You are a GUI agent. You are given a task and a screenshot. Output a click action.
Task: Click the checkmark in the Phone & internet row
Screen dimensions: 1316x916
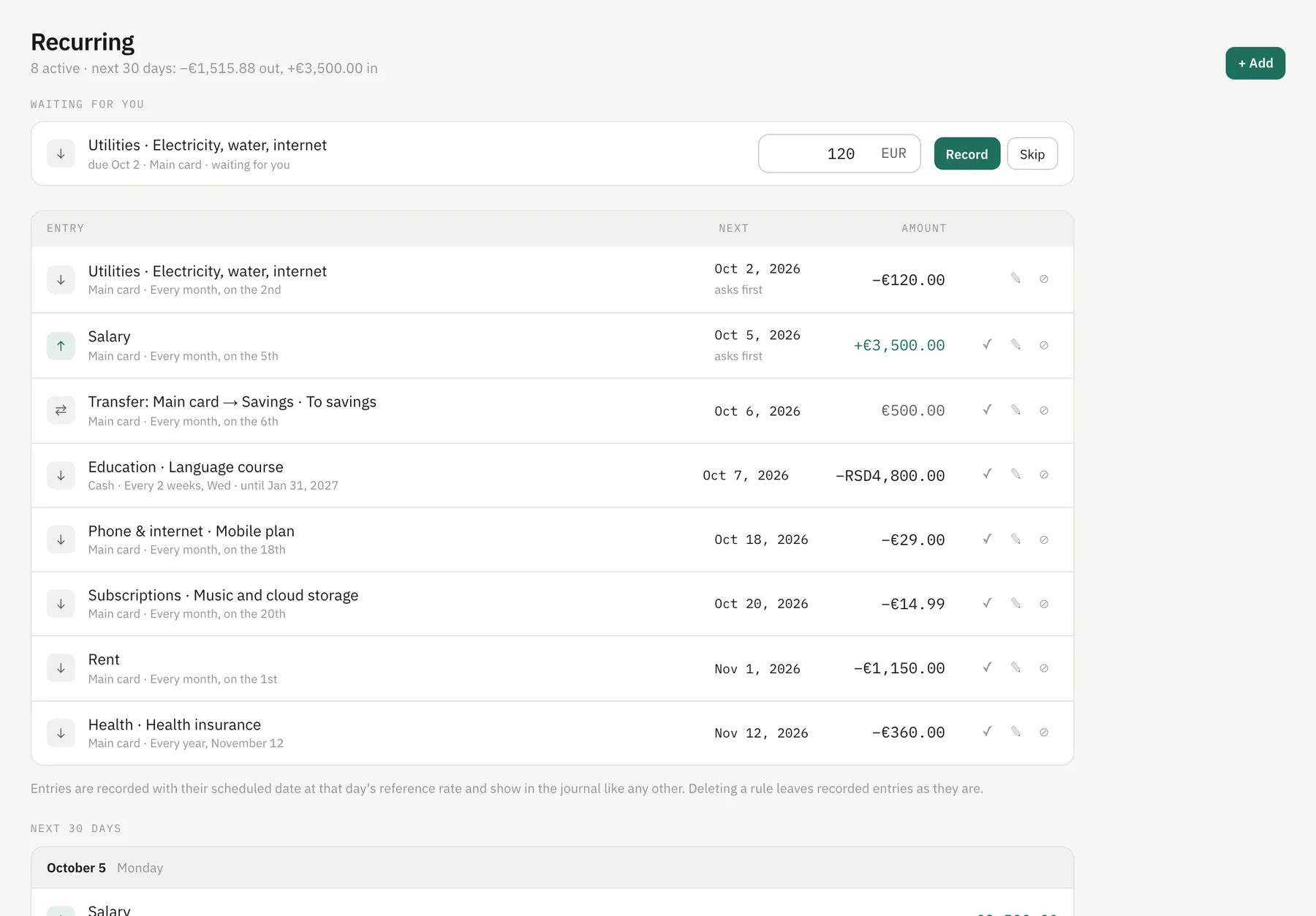987,540
